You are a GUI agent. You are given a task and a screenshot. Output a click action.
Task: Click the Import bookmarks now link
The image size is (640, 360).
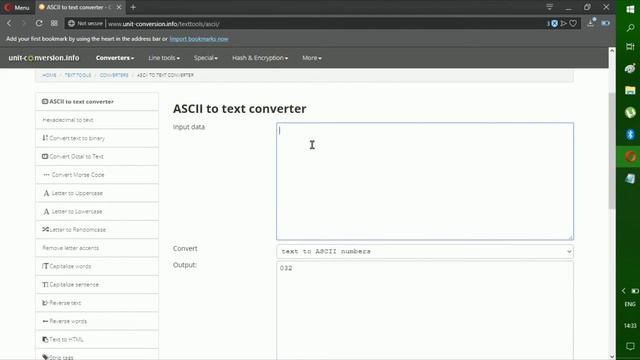click(x=199, y=39)
